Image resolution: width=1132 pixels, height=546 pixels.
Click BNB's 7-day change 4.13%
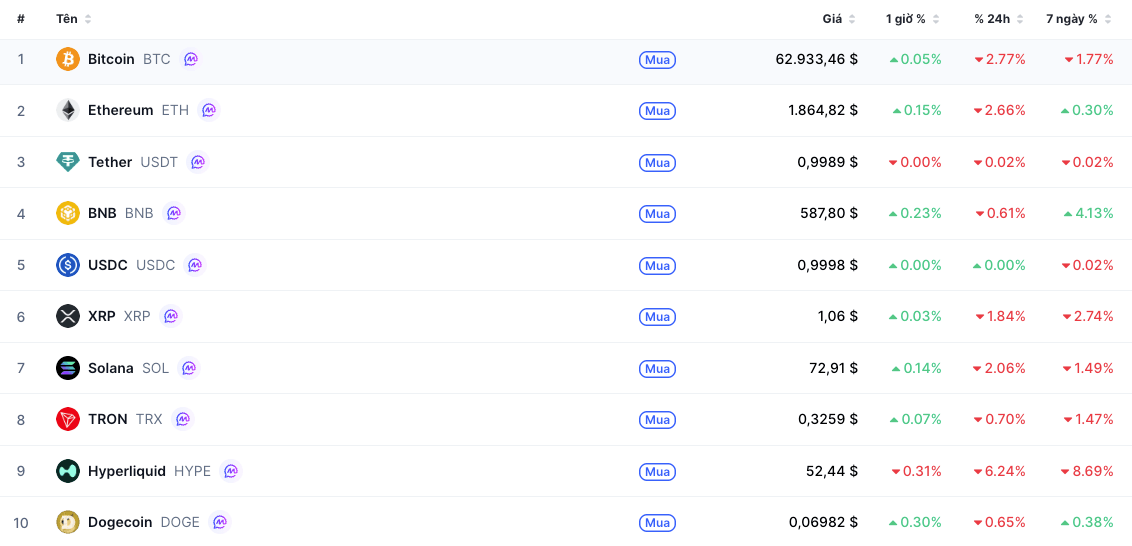click(x=1088, y=213)
